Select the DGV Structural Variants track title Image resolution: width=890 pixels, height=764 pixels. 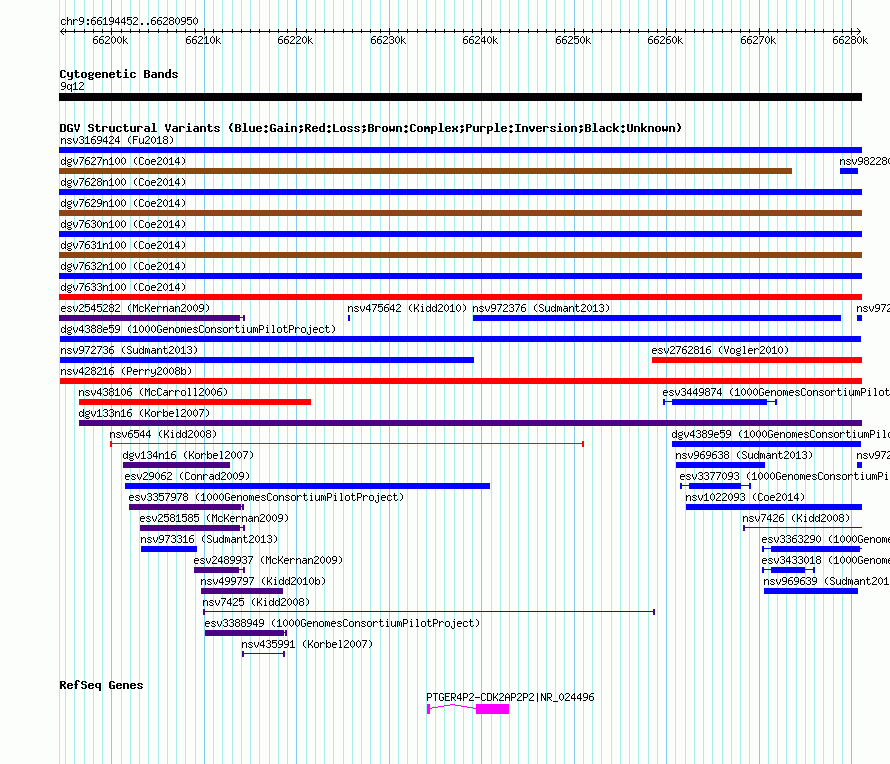tap(371, 128)
